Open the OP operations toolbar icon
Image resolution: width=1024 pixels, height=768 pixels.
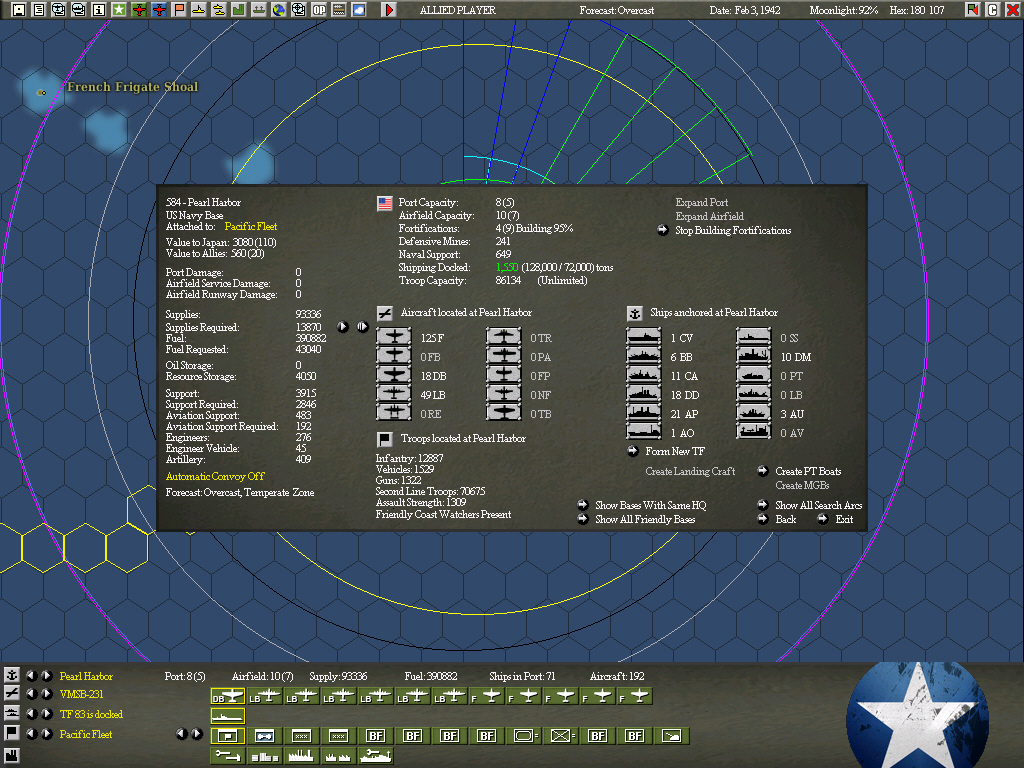click(x=319, y=10)
